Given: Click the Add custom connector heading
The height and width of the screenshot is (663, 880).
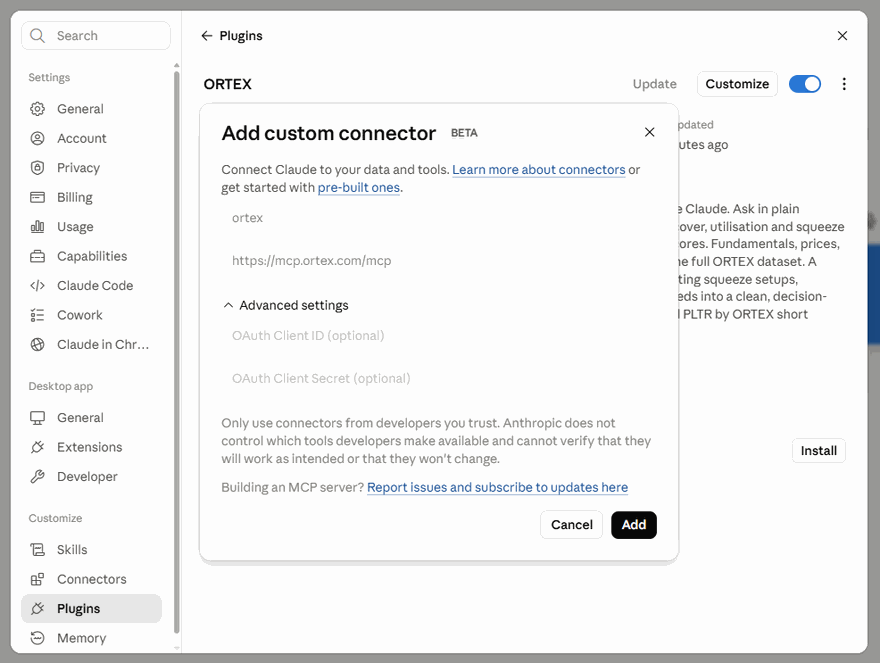Looking at the screenshot, I should click(328, 133).
